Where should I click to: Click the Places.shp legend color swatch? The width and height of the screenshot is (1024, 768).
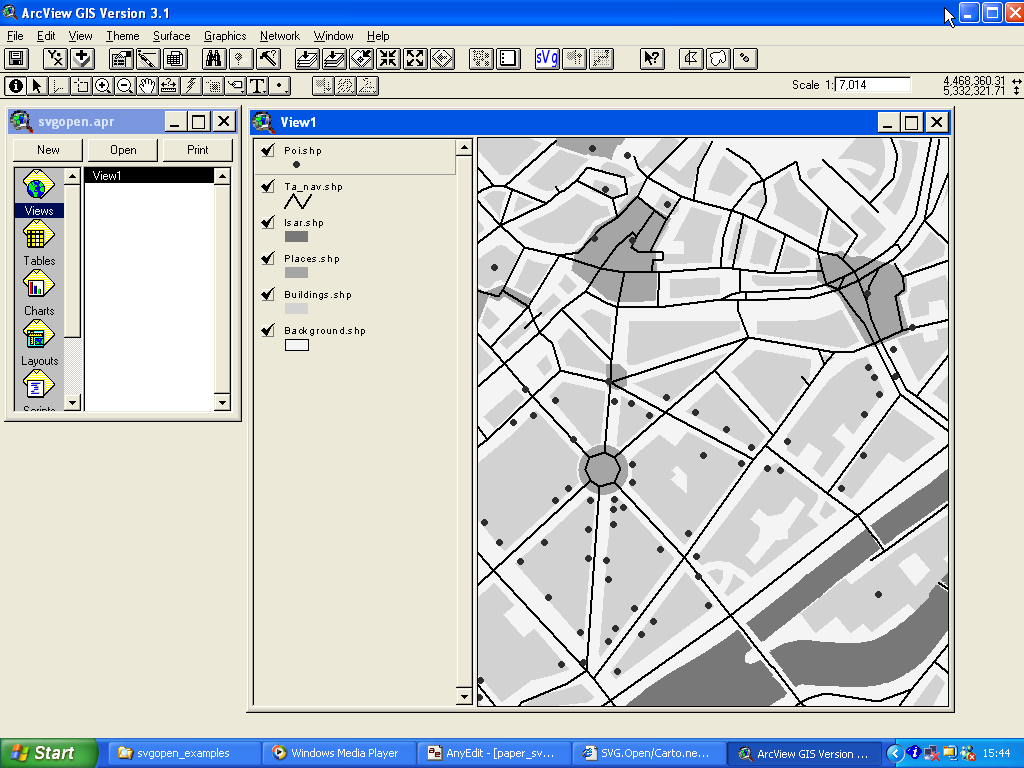[x=296, y=273]
